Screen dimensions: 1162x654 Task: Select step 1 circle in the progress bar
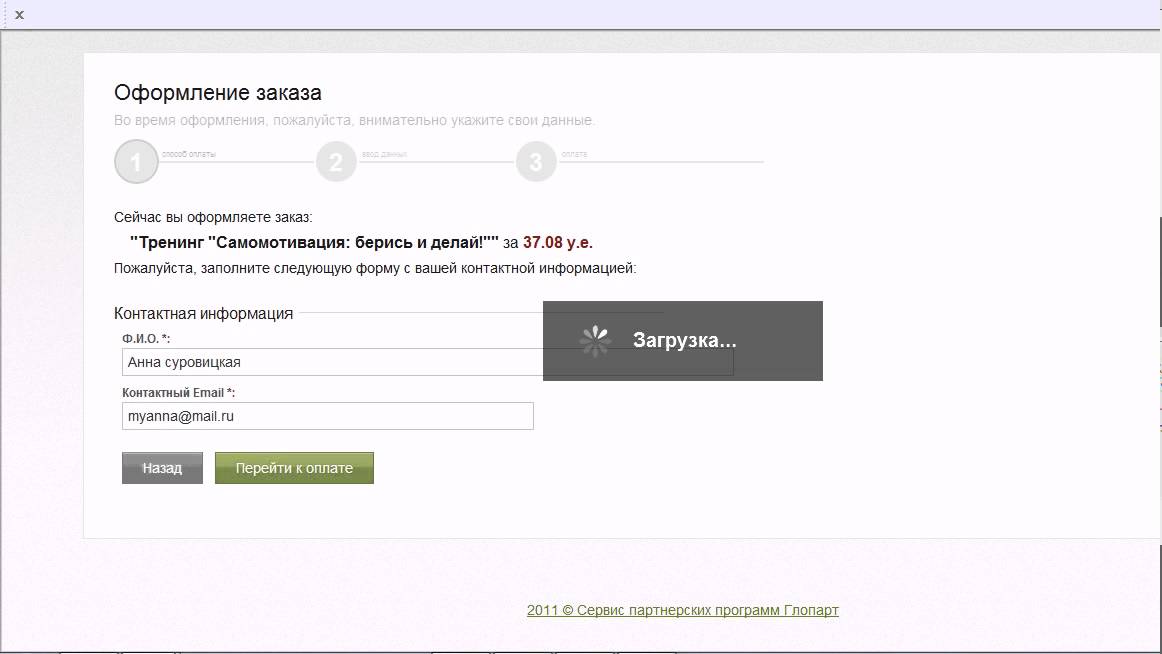tap(136, 161)
